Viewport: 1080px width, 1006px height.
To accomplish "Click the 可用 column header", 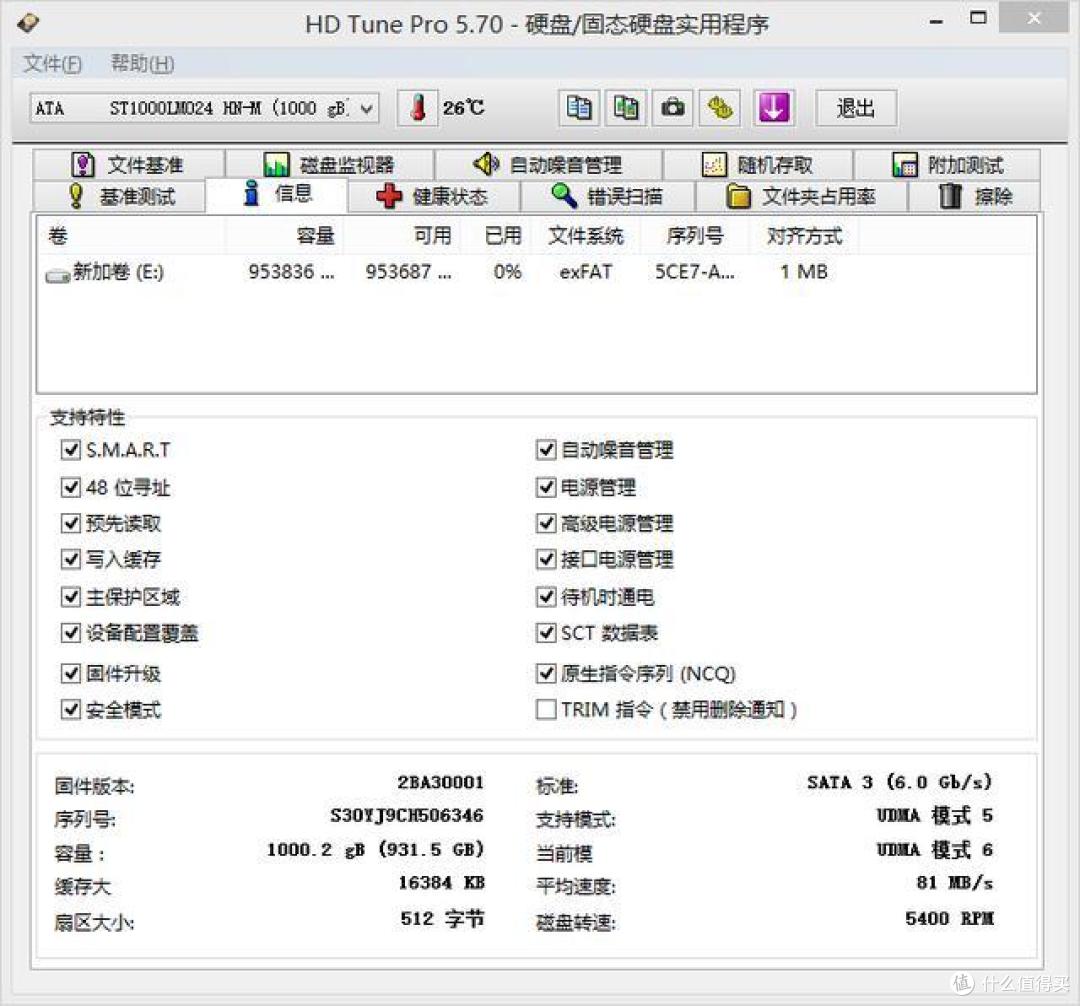I will click(x=402, y=236).
